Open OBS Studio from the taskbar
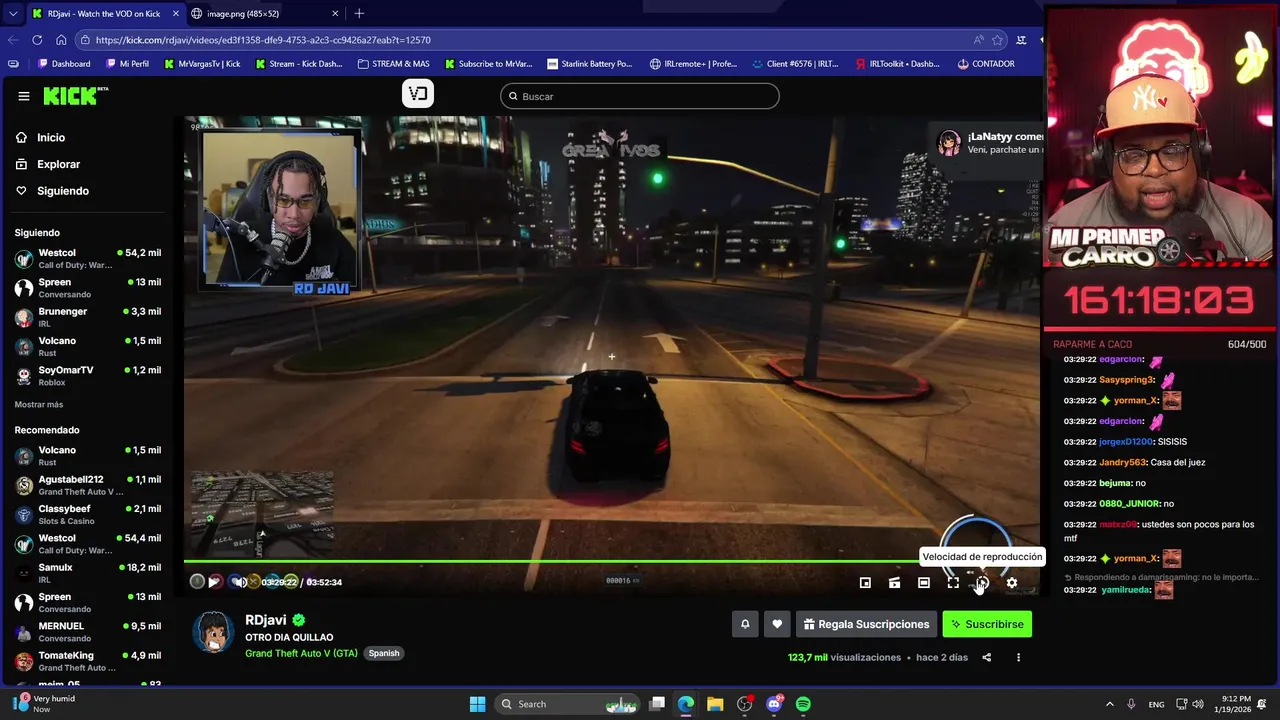1280x720 pixels. click(x=745, y=704)
